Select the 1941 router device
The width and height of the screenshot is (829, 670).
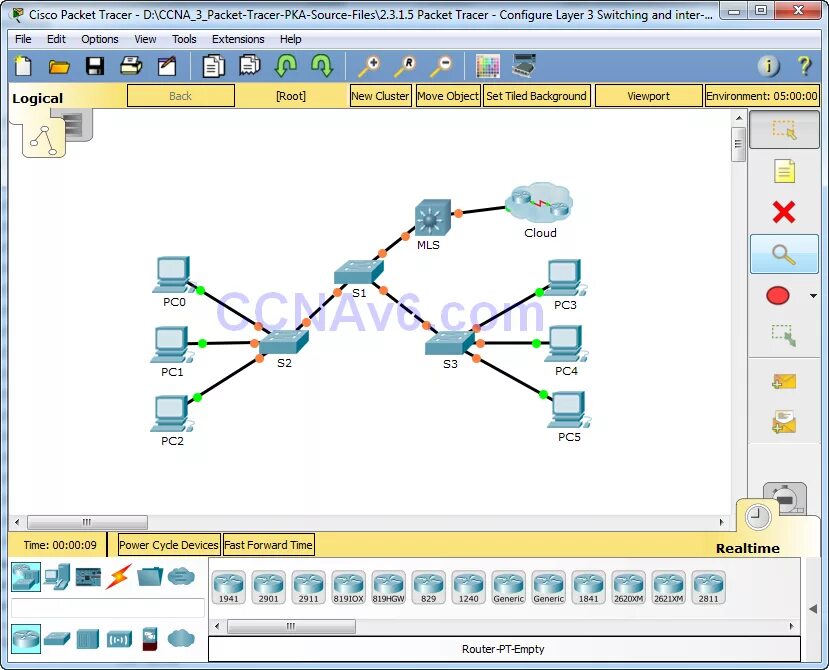[228, 587]
